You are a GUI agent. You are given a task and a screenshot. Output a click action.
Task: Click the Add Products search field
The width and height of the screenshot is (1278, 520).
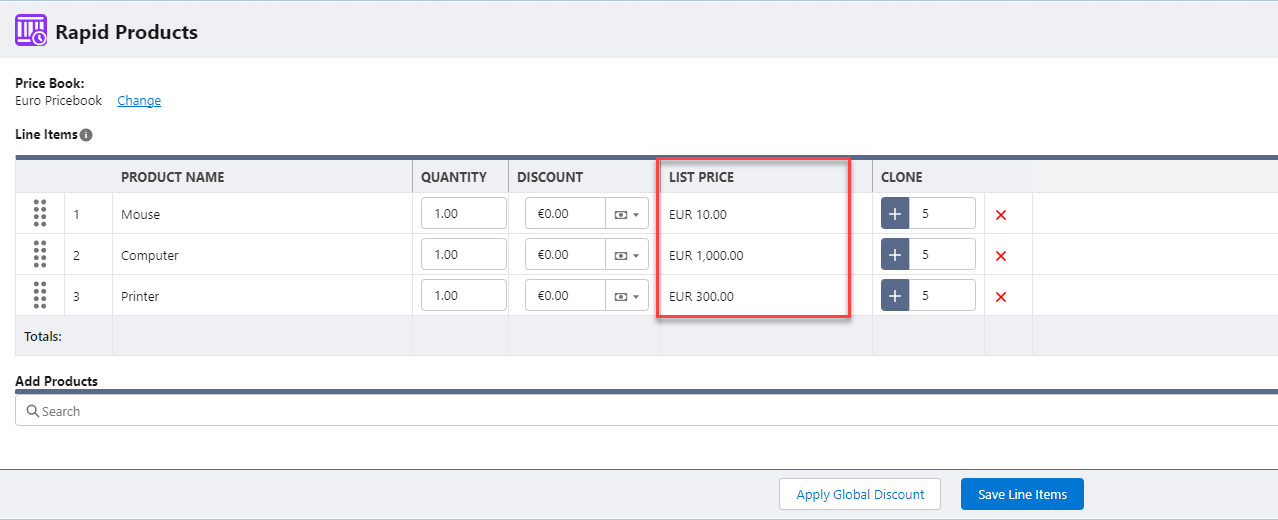tap(646, 411)
